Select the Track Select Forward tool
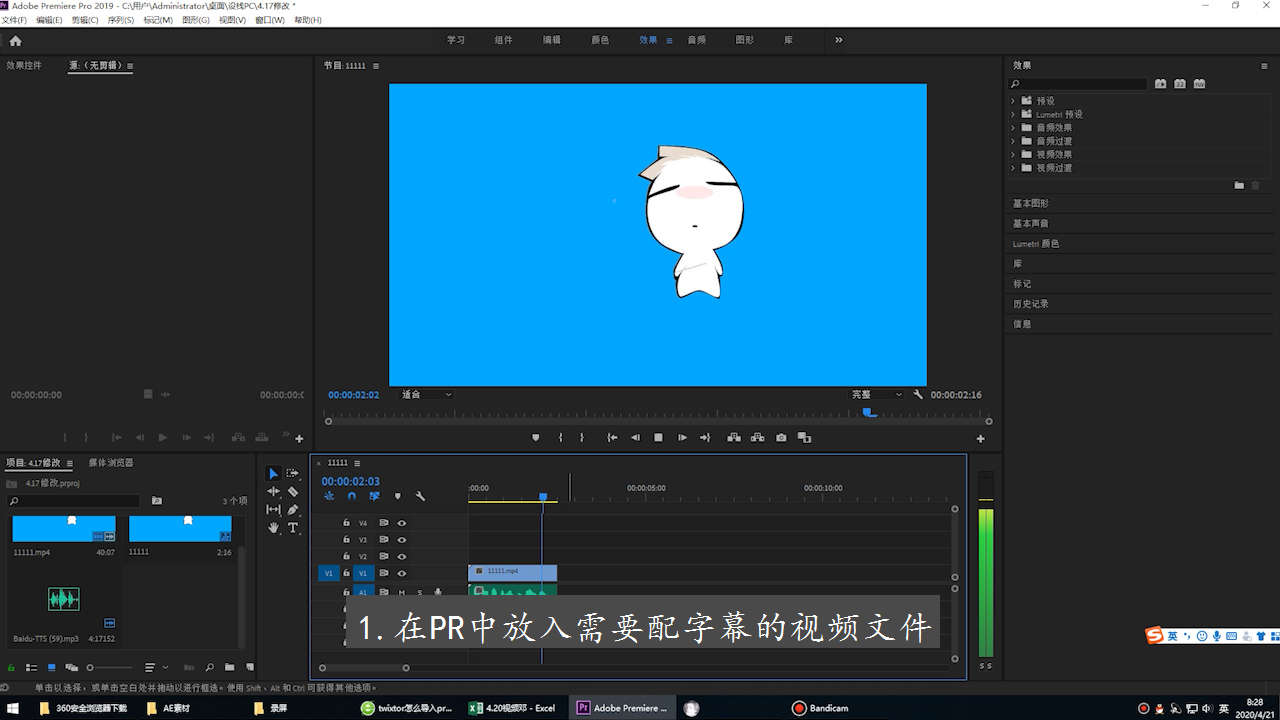This screenshot has width=1280, height=720. (293, 473)
